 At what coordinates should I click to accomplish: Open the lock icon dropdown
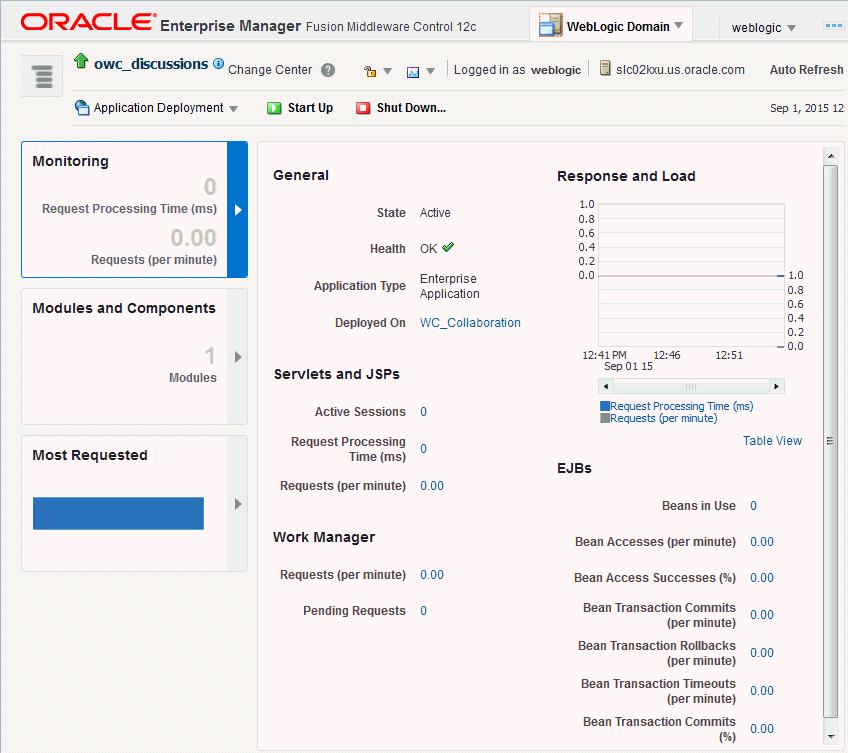pos(376,71)
